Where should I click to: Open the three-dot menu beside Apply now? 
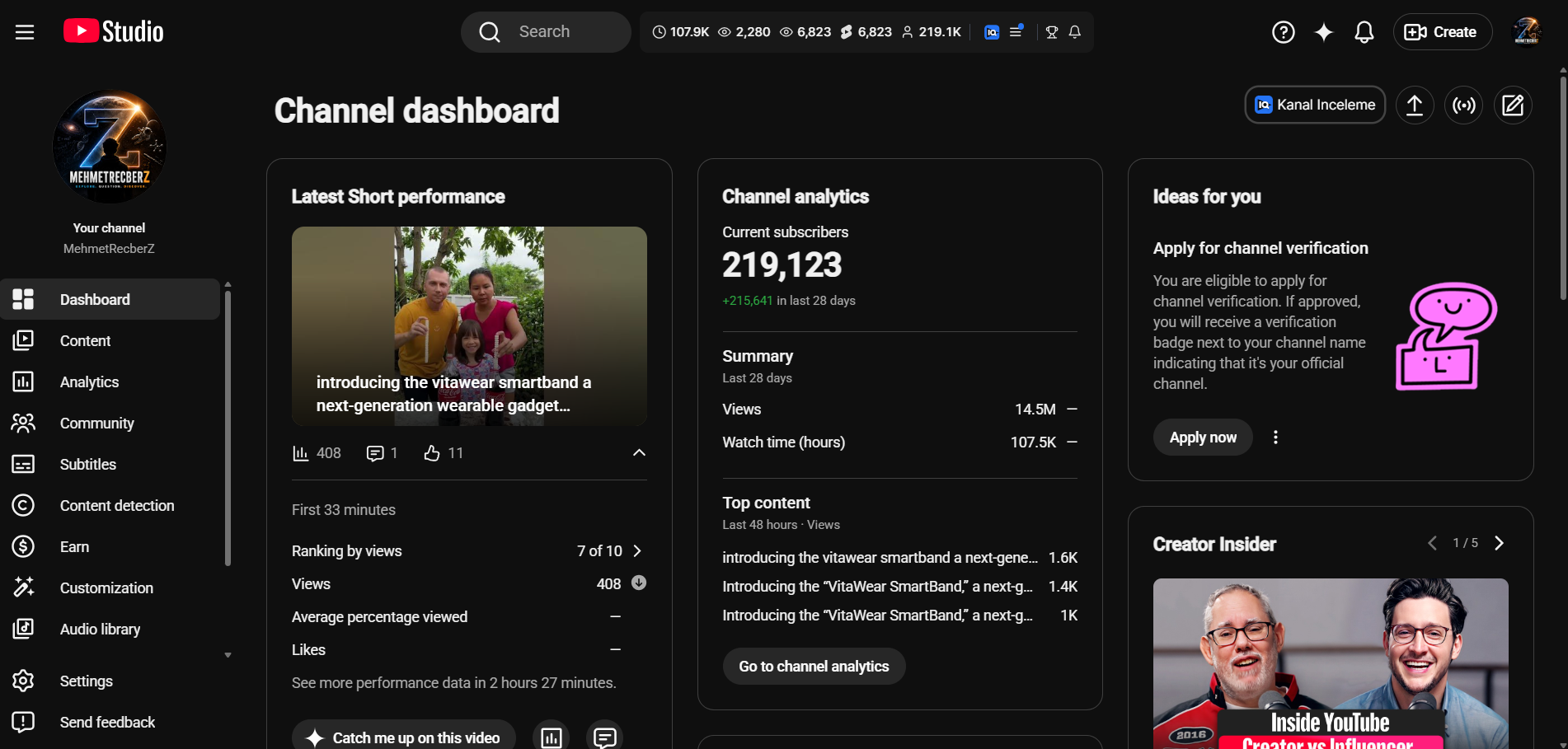coord(1275,438)
